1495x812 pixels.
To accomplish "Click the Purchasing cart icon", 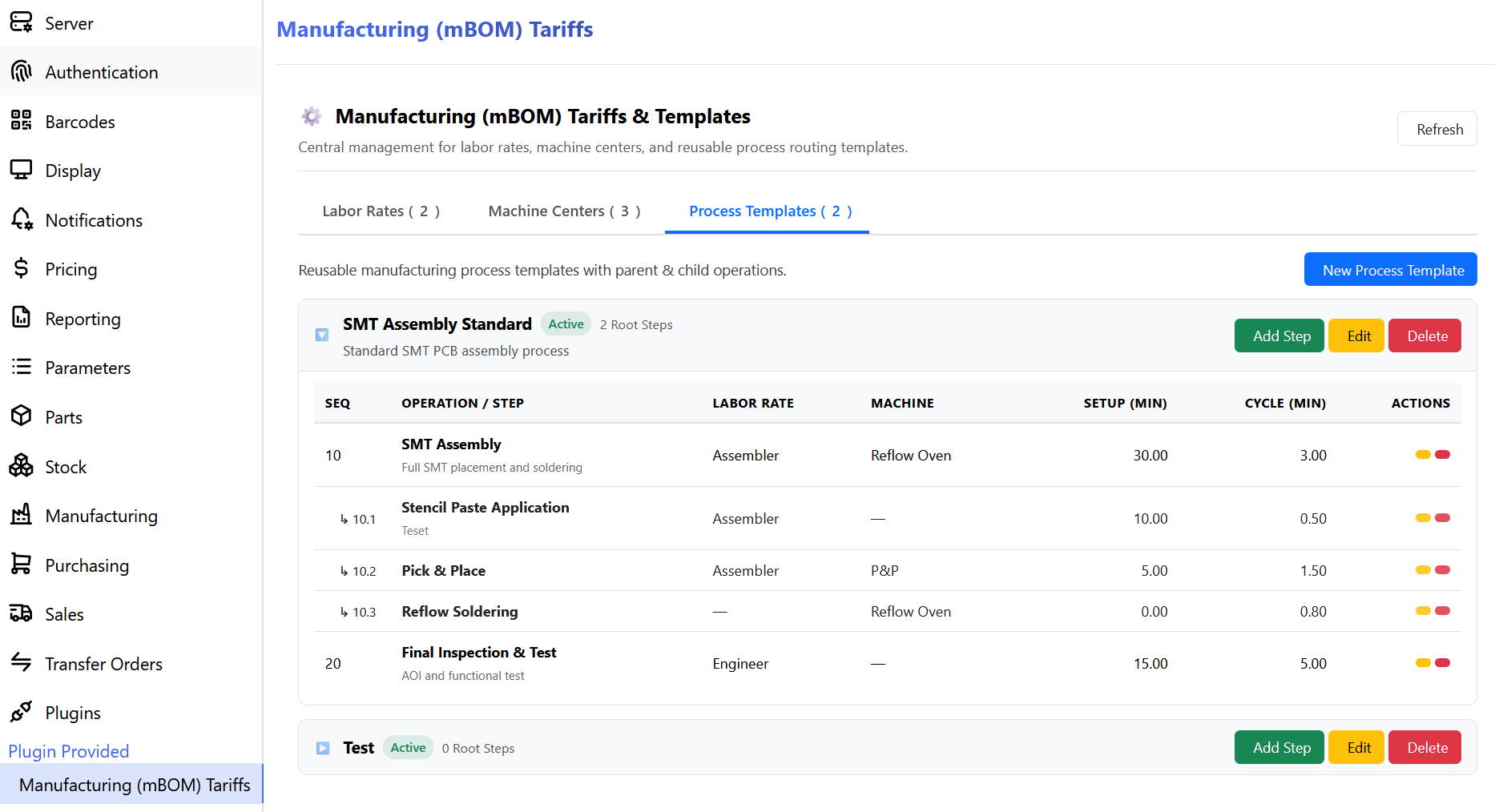I will 22,565.
